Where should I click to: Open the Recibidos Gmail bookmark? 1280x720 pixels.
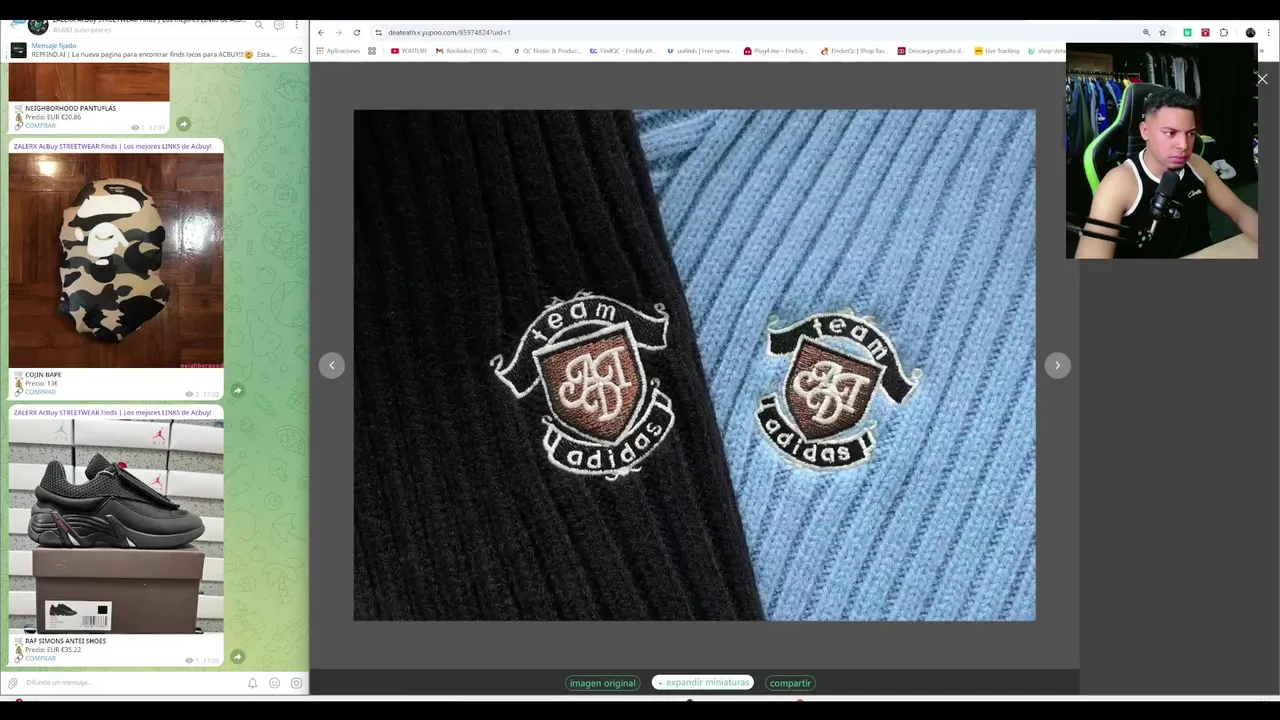tap(469, 51)
